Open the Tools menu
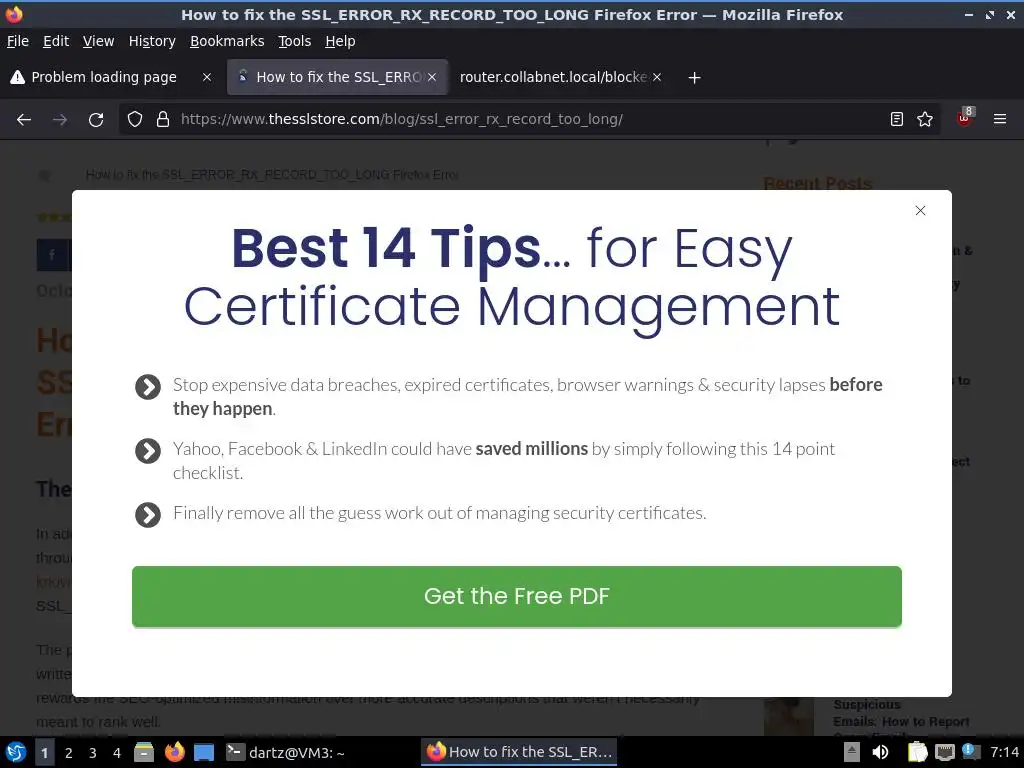 (295, 41)
